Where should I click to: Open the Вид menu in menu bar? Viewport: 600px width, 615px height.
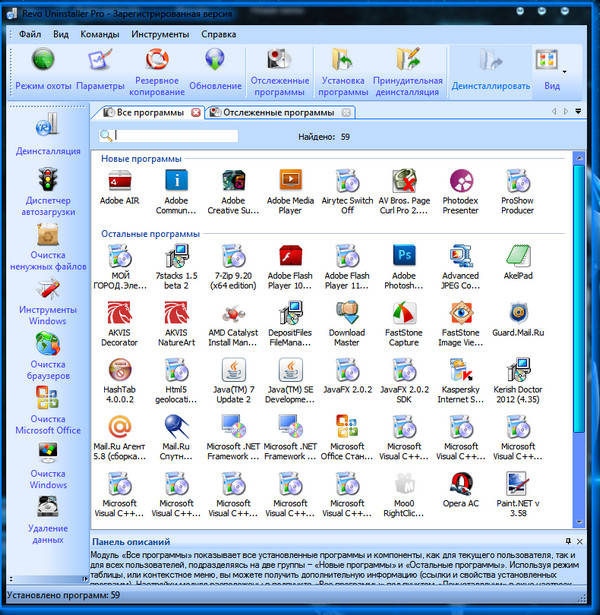tap(61, 35)
